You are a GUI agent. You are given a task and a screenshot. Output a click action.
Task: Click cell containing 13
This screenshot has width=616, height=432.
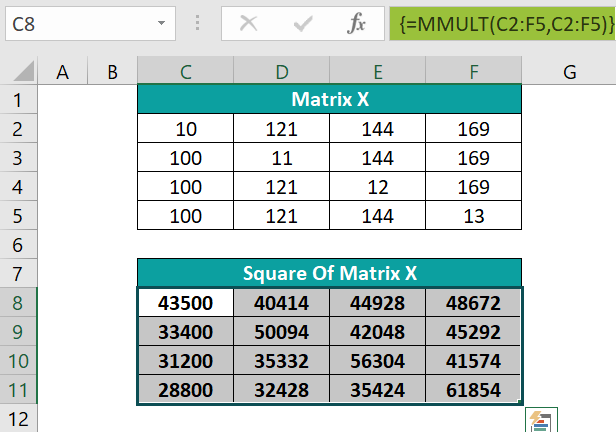coord(474,216)
